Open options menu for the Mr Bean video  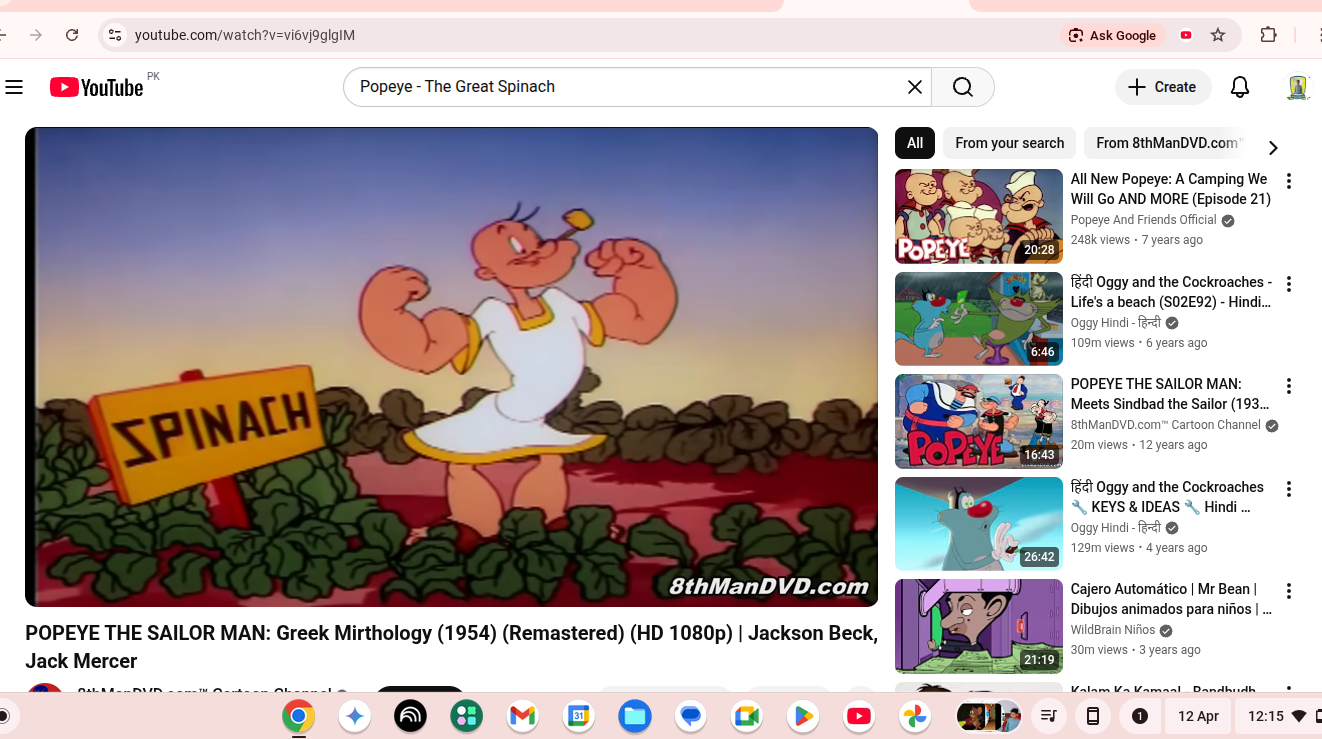[1288, 591]
